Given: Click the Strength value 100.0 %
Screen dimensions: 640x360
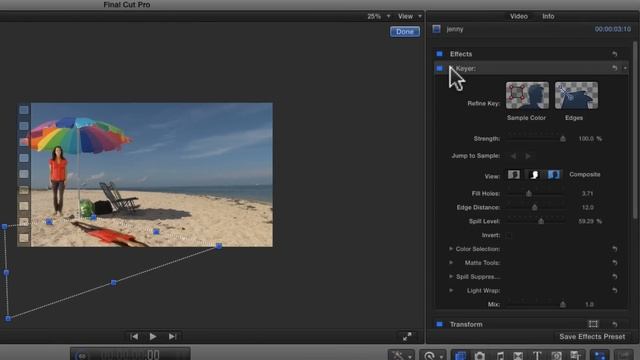Looking at the screenshot, I should click(590, 139).
